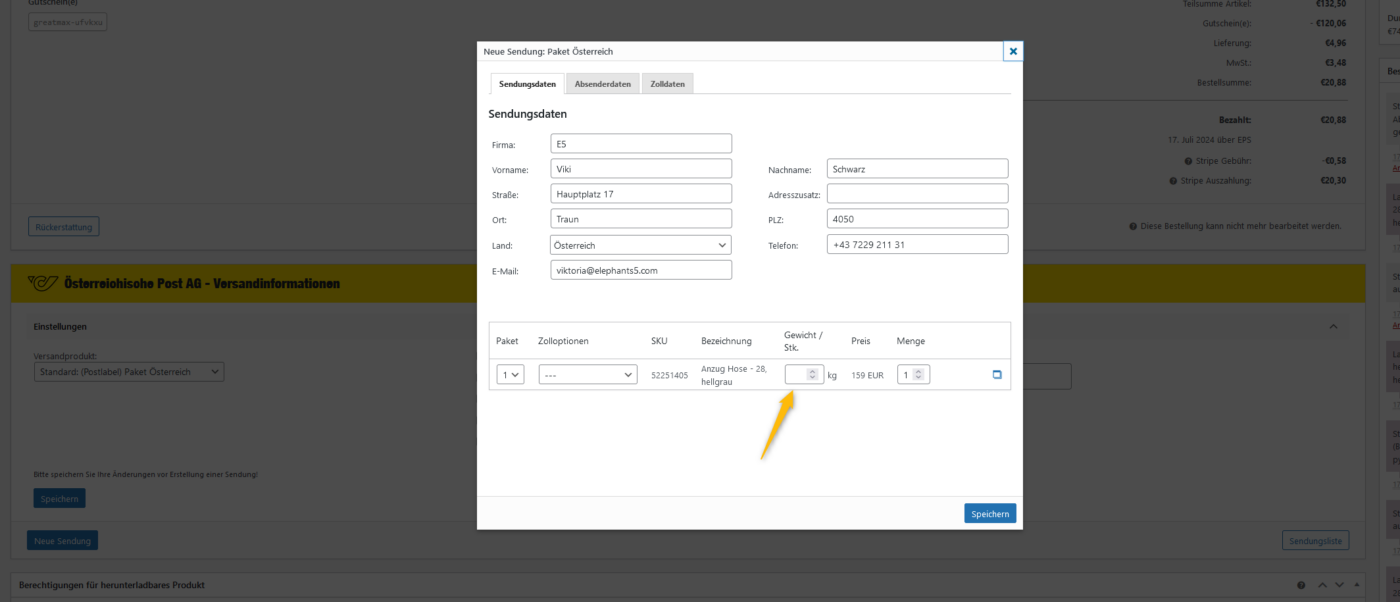Viewport: 1400px width, 602px height.
Task: Click the Sendungsliste button
Action: coord(1315,541)
